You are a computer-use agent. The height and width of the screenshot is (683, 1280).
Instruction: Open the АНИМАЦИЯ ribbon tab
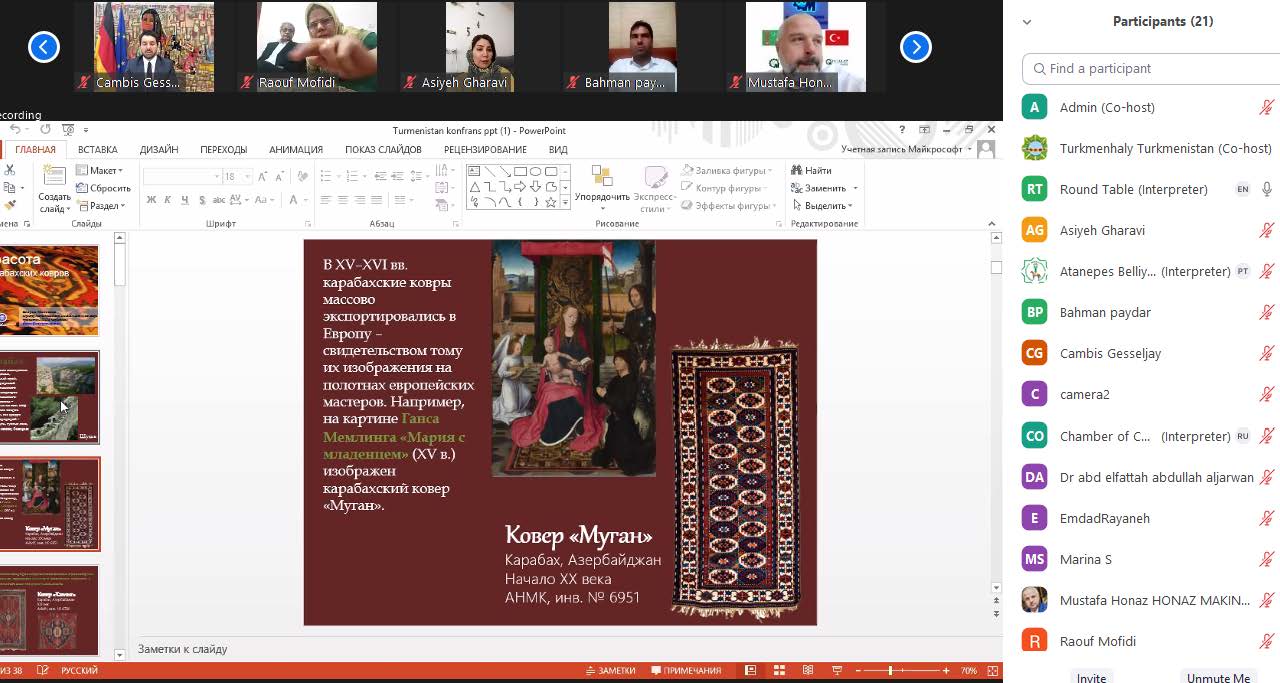pos(296,150)
